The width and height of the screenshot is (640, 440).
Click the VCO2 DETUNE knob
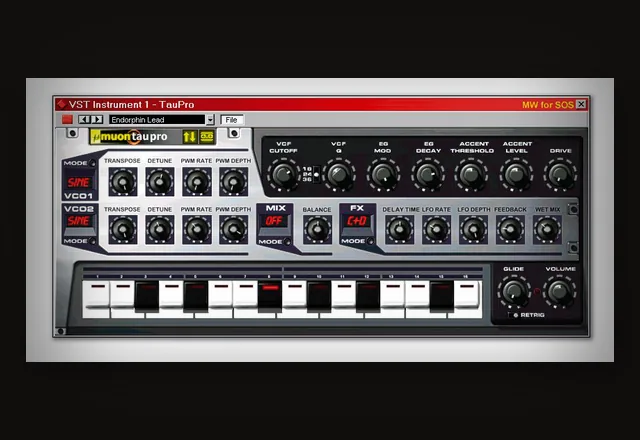160,229
